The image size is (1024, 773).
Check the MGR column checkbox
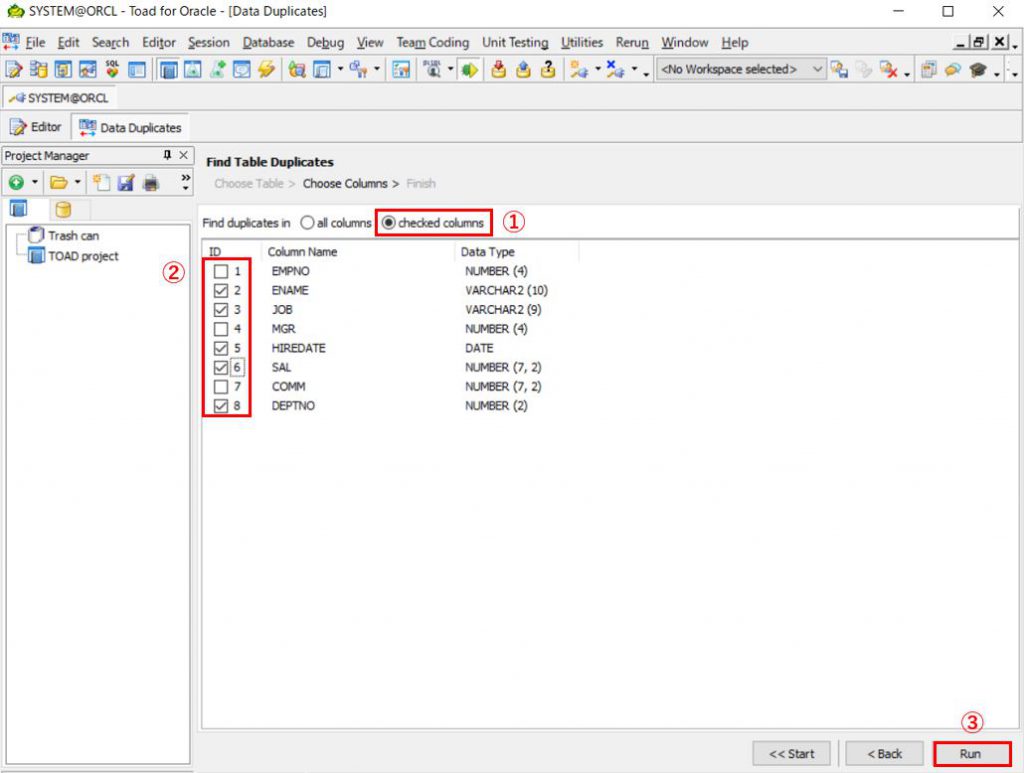[221, 329]
